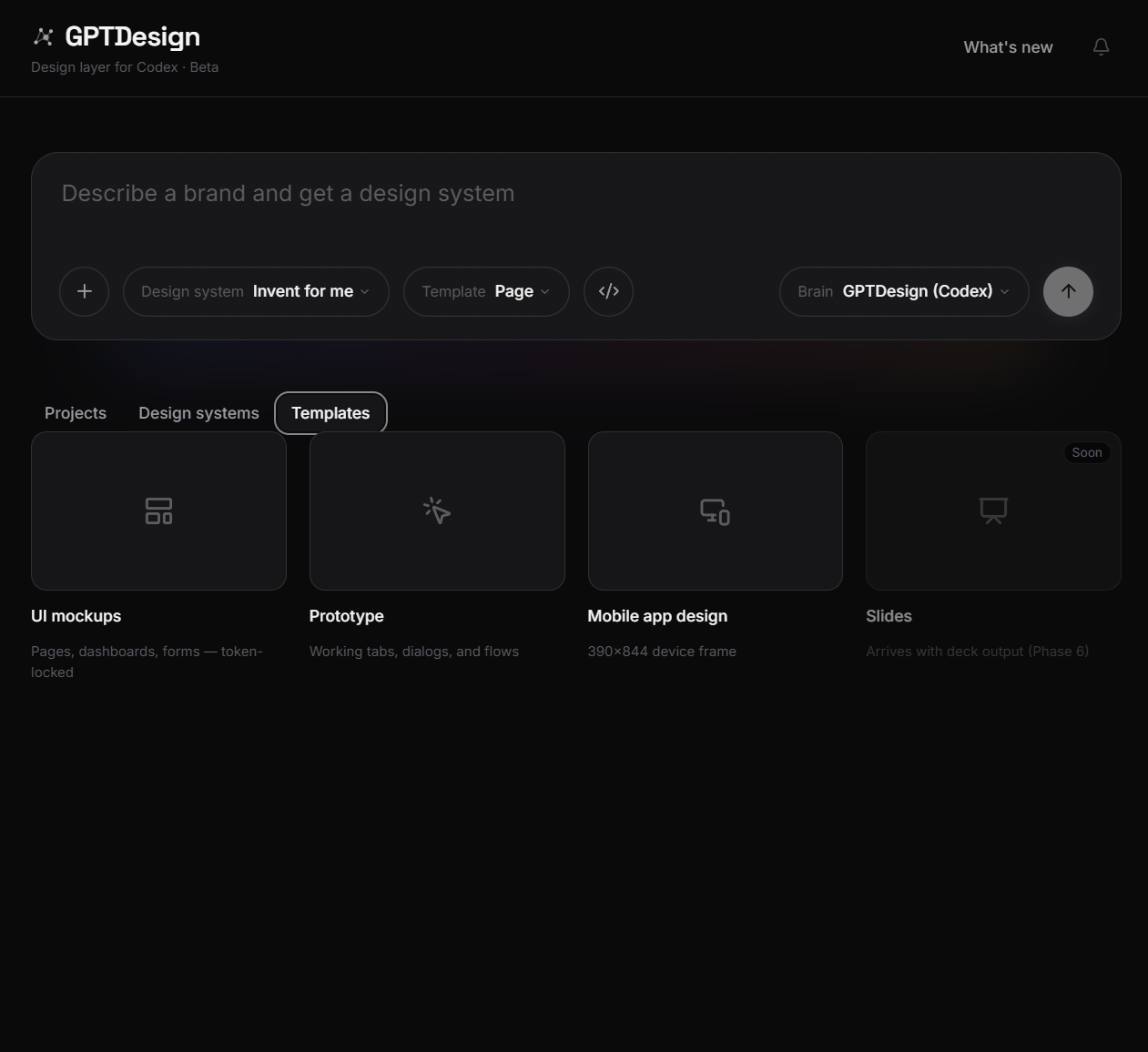Viewport: 1148px width, 1052px height.
Task: Open the notifications bell
Action: [x=1101, y=46]
